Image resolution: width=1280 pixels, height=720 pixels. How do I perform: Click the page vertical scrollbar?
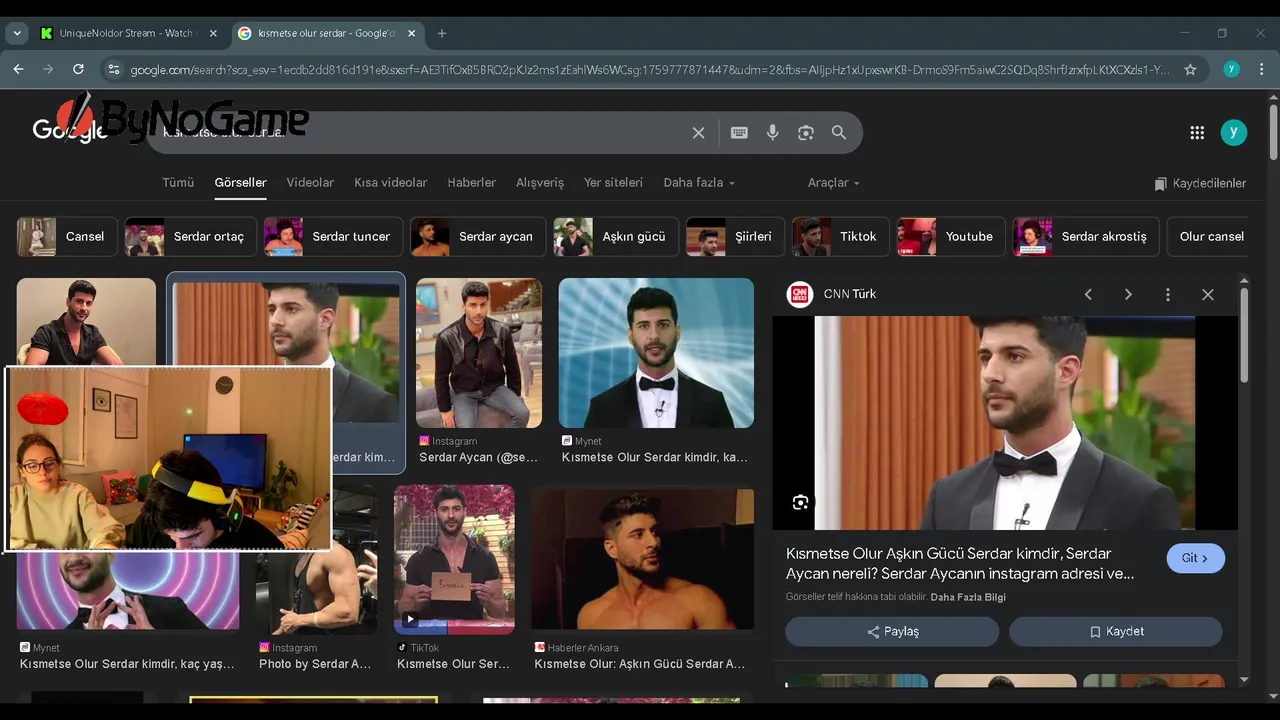pyautogui.click(x=1273, y=130)
